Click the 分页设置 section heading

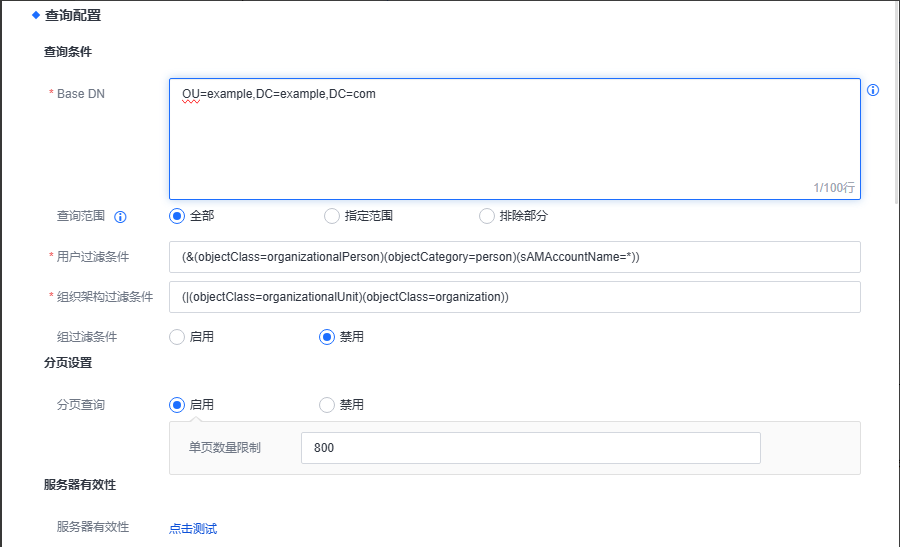[68, 363]
